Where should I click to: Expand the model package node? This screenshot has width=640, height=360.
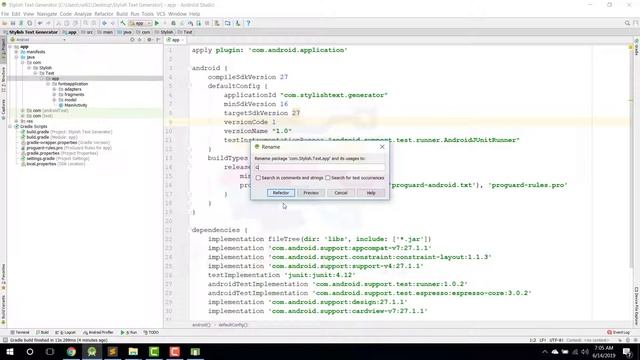coord(54,100)
